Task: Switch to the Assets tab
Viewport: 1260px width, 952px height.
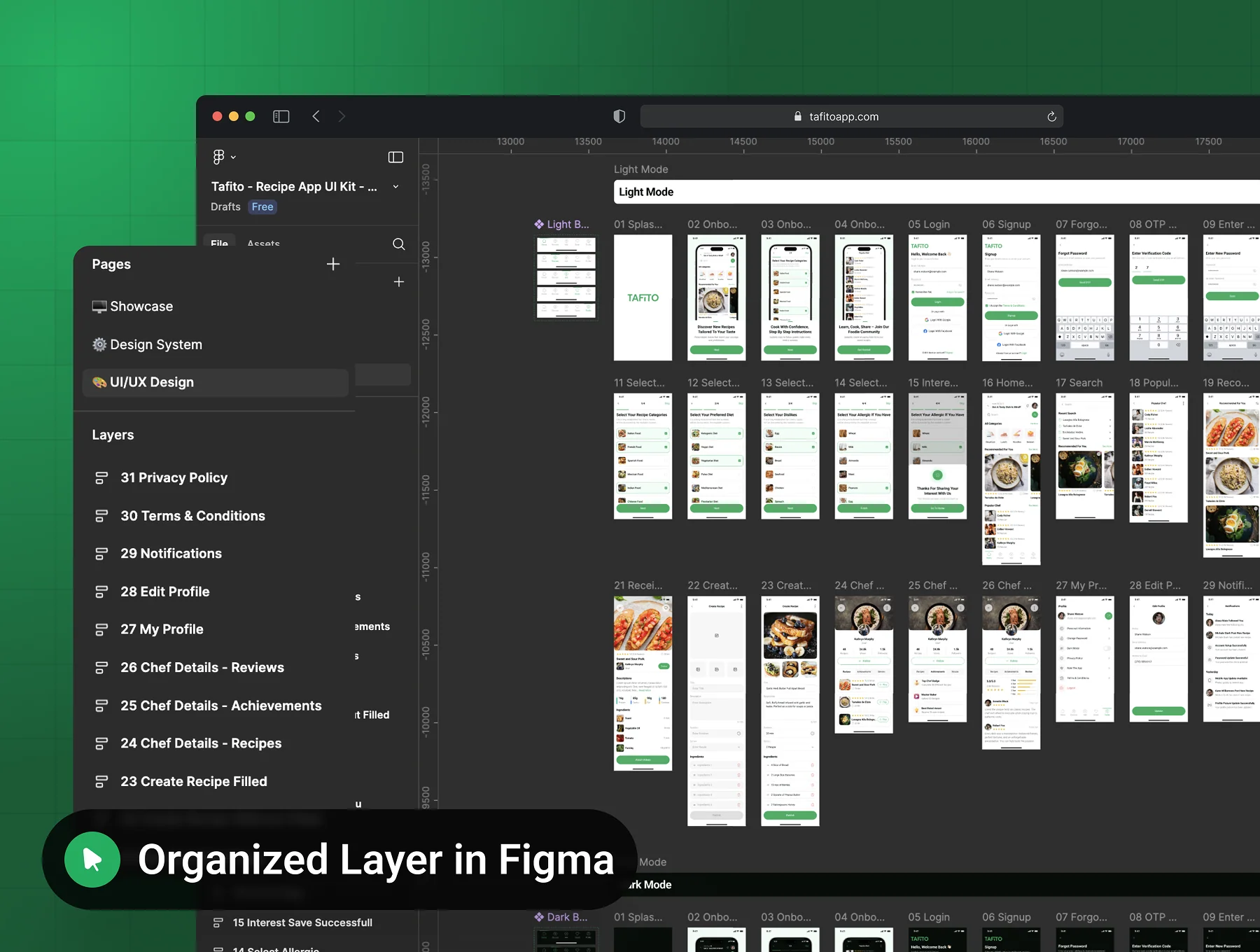Action: pos(263,243)
